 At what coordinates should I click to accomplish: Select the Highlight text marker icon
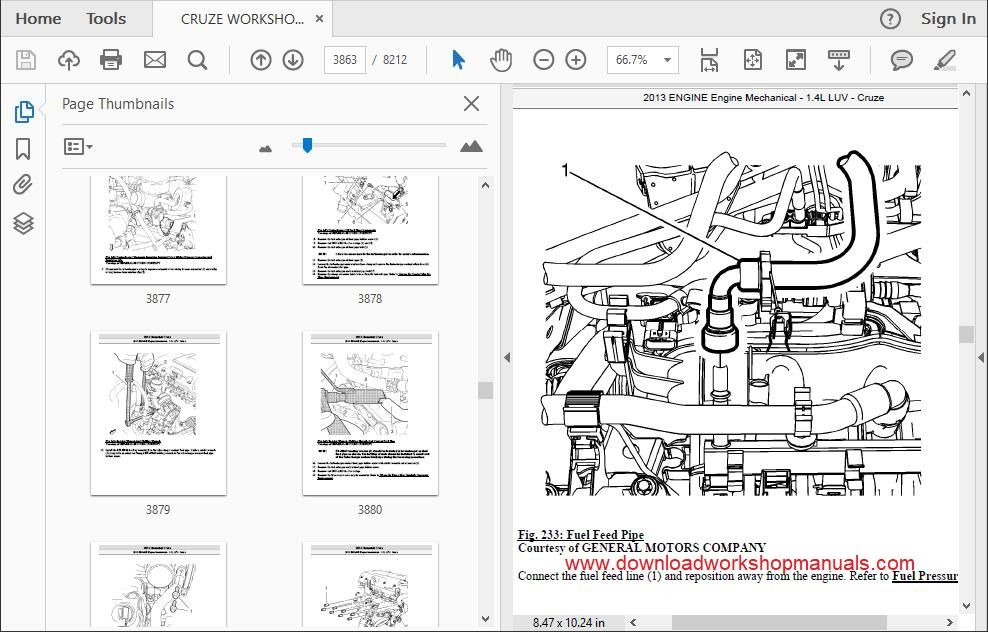(x=945, y=60)
